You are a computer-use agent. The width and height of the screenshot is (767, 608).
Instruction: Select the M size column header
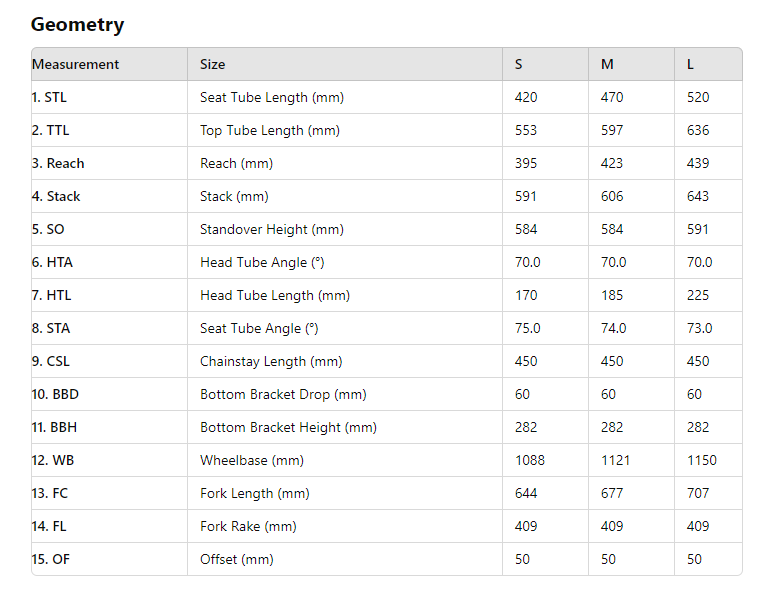(x=607, y=64)
